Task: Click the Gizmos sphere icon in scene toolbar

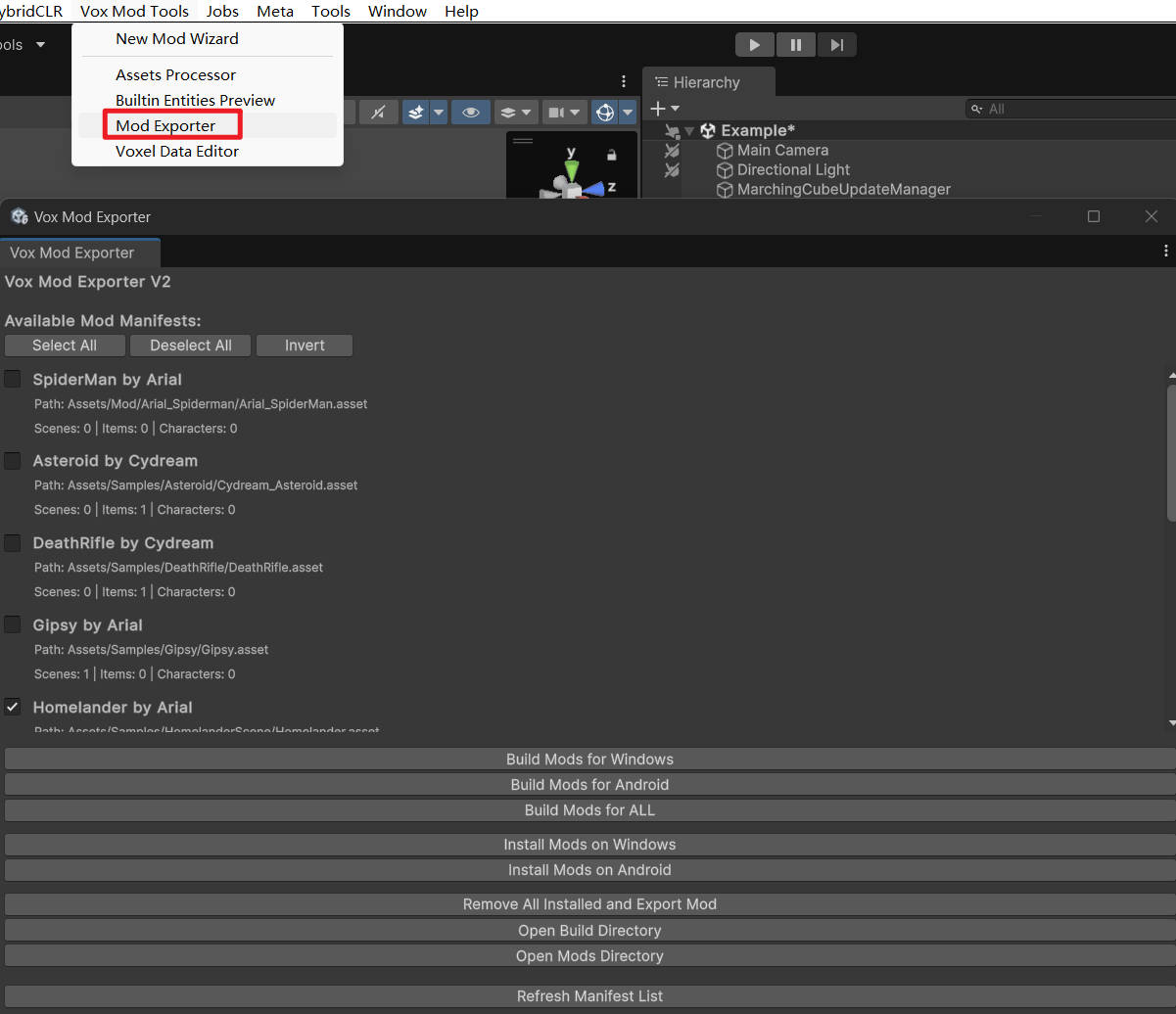Action: (605, 113)
